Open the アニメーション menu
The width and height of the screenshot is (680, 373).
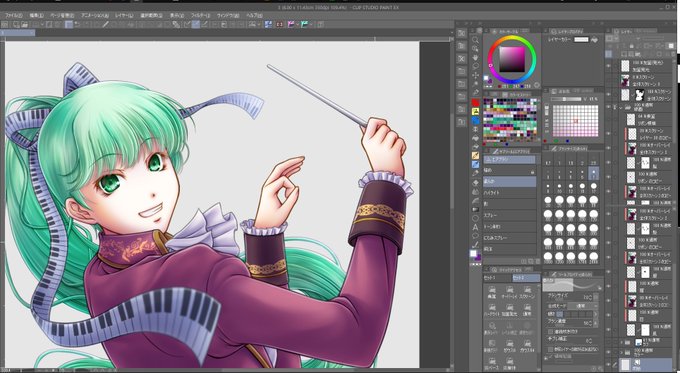point(95,15)
